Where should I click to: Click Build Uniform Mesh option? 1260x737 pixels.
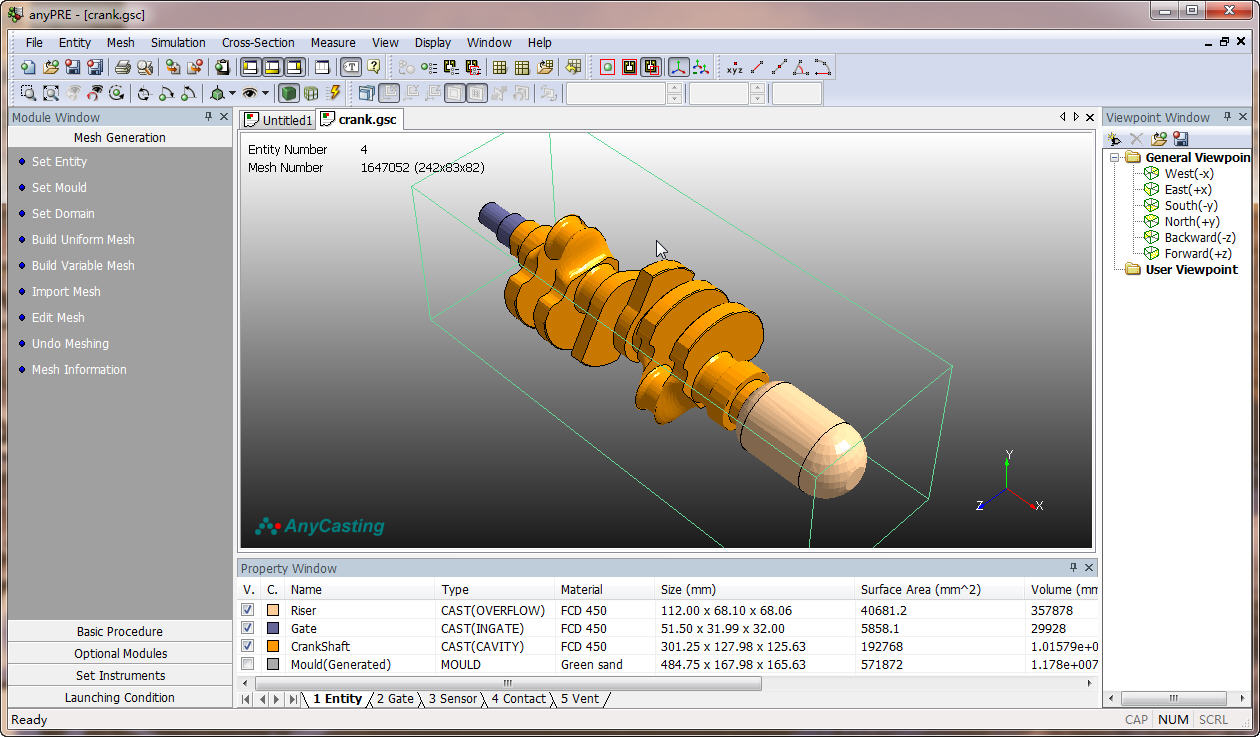coord(83,239)
